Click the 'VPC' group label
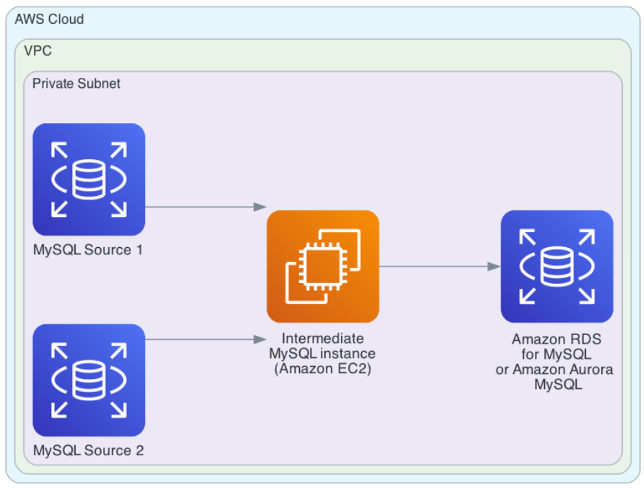This screenshot has height=488, width=644. (38, 51)
